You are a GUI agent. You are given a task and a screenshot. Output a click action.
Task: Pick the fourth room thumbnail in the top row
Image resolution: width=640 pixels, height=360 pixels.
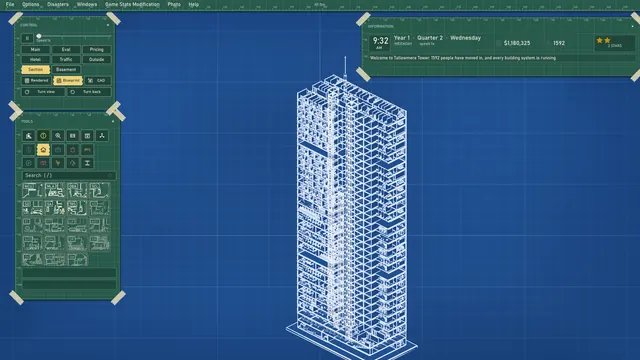pos(100,191)
